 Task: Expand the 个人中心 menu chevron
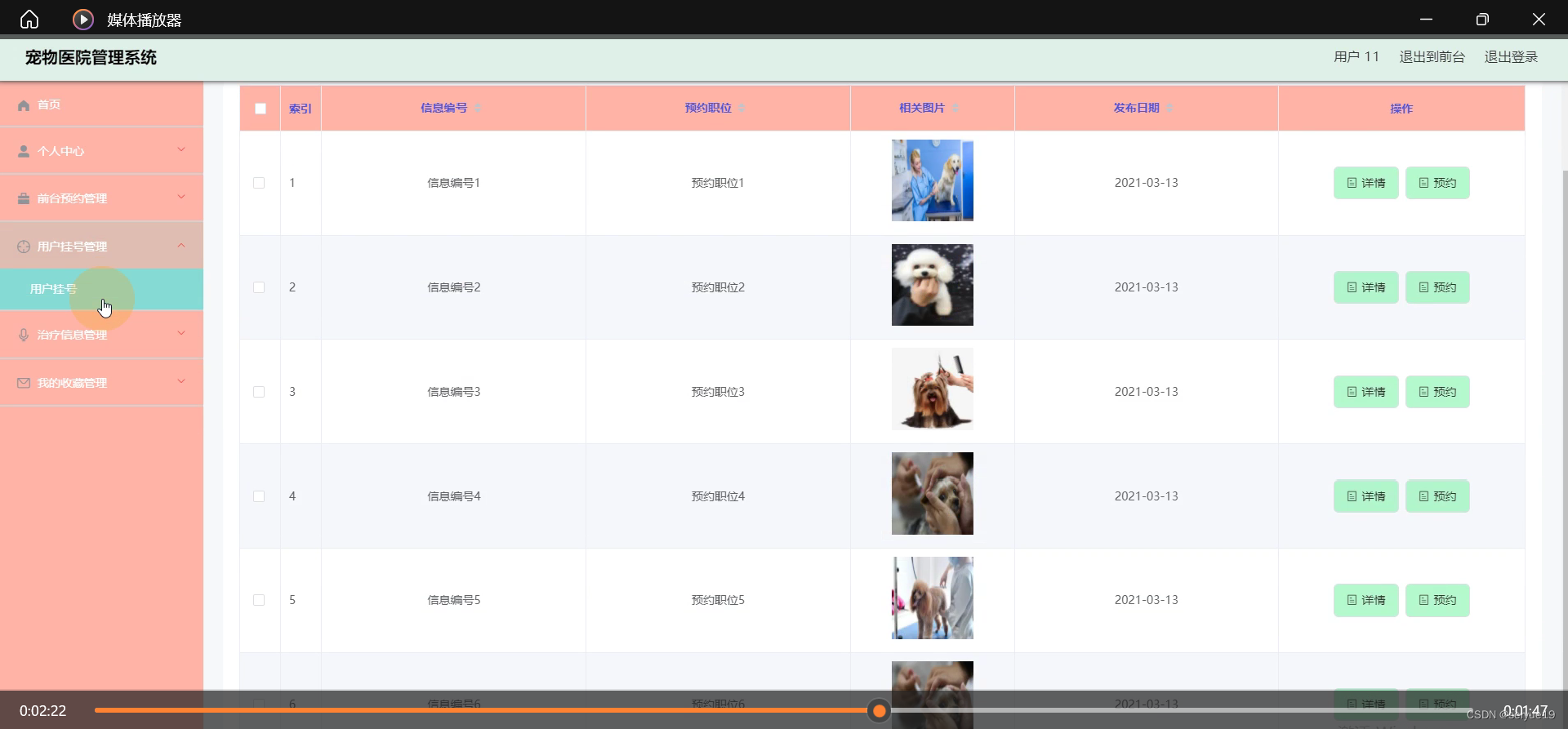(x=181, y=149)
